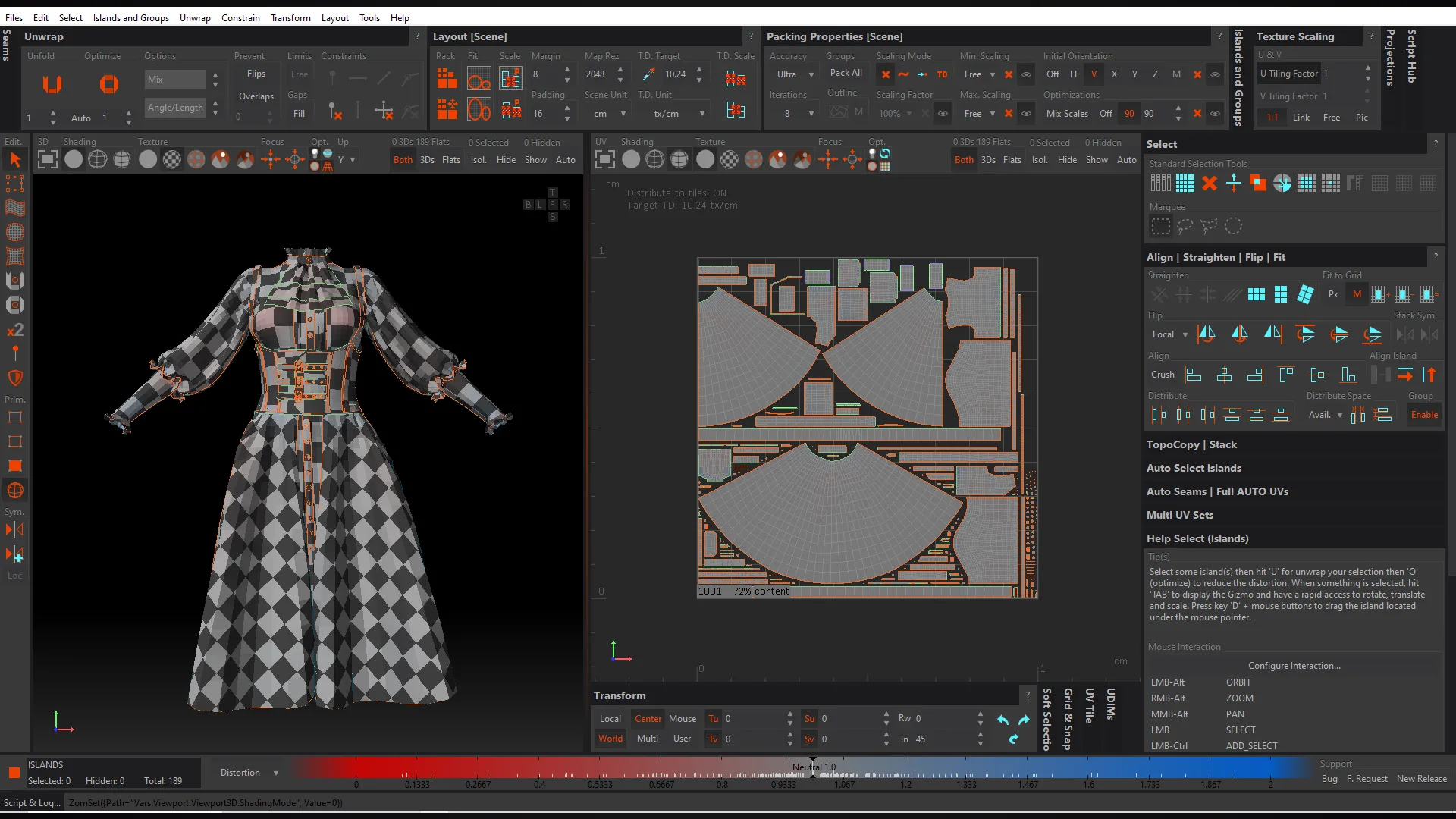Click the Transform menu item
Screen dimensions: 1456x819
[290, 17]
